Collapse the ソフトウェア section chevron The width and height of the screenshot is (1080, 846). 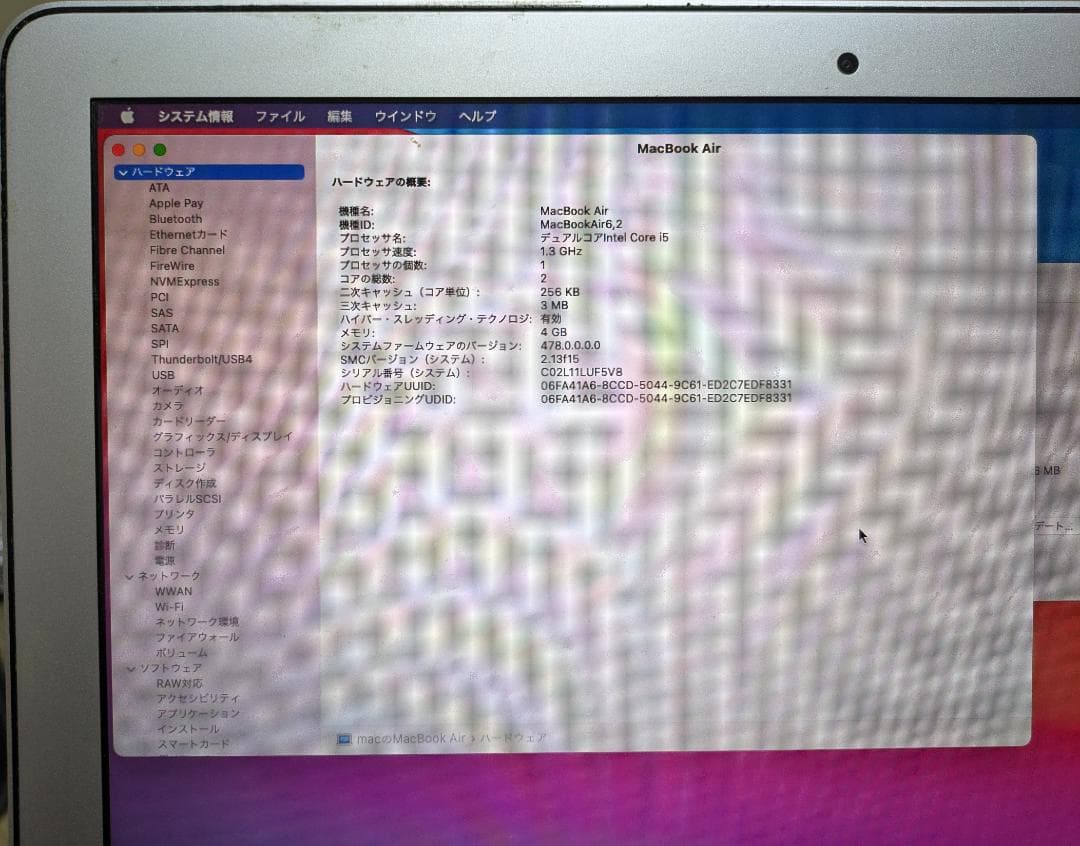pos(132,669)
